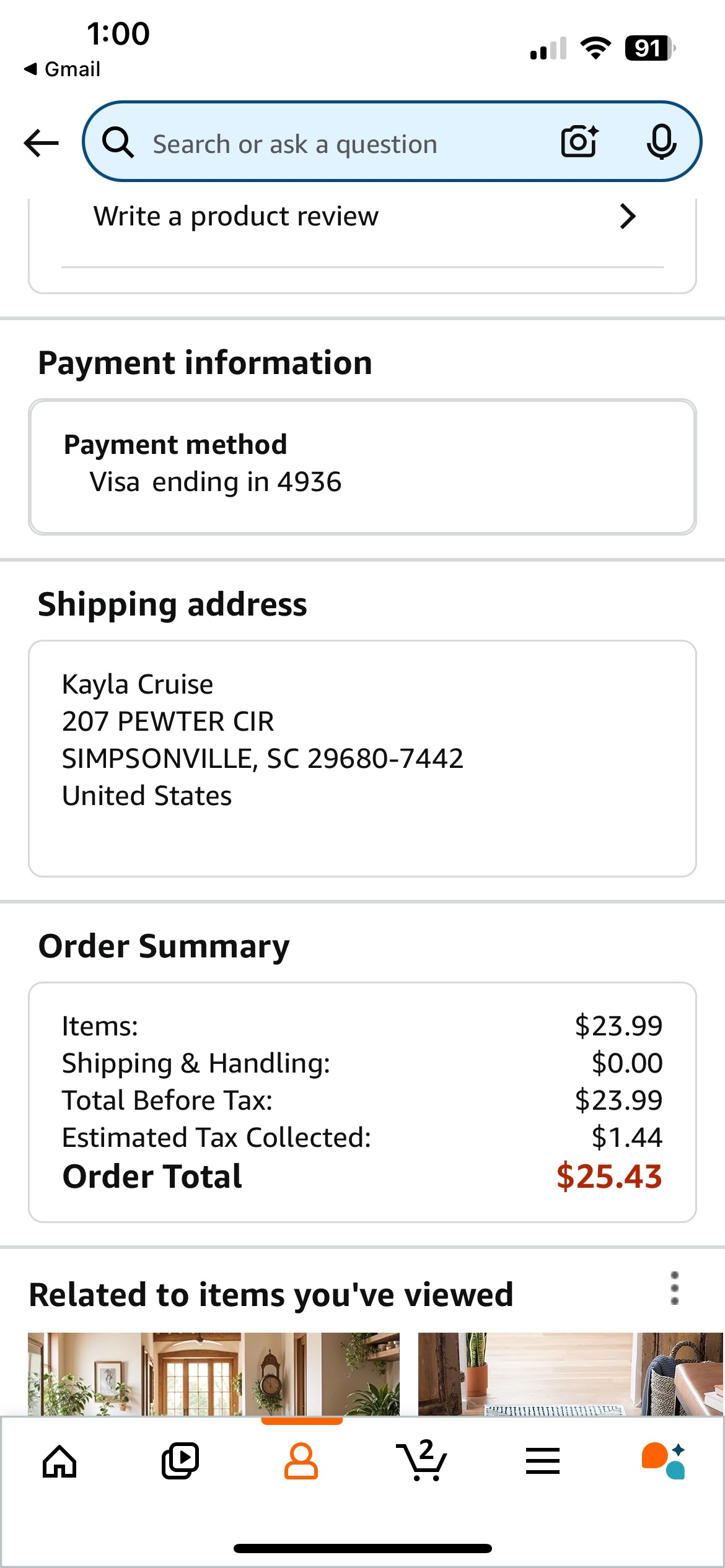Open the account profile tab icon

click(301, 1461)
